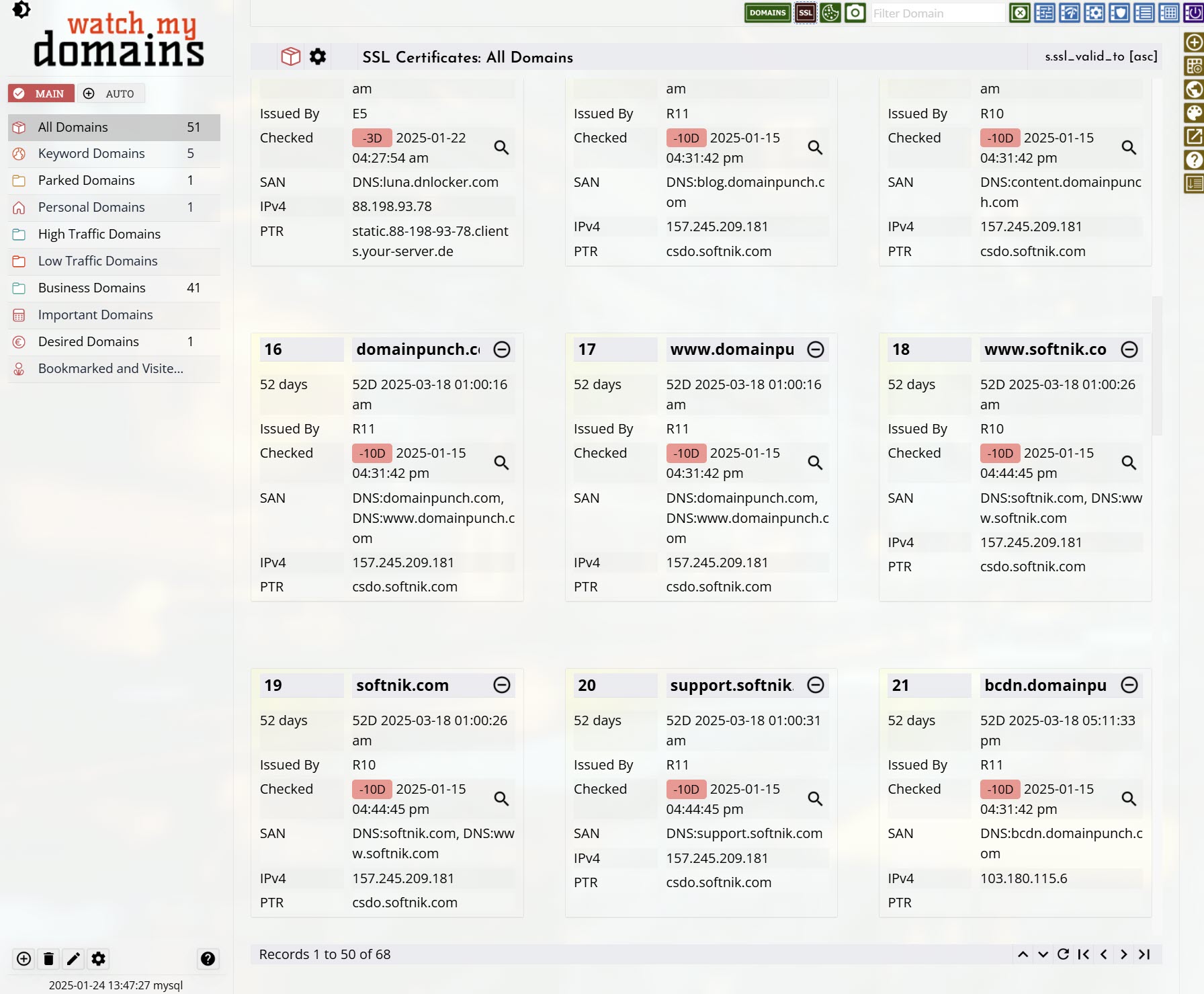Image resolution: width=1204 pixels, height=994 pixels.
Task: Collapse card 21 bcdn.domainpunch
Action: (1129, 685)
